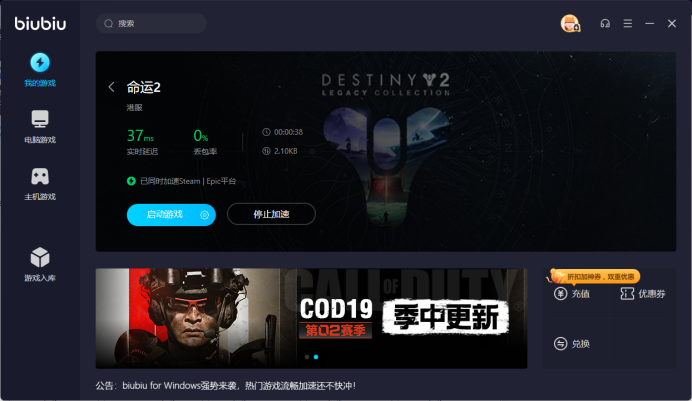Open the COD19 季中更新 banner
The height and width of the screenshot is (401, 692).
click(311, 318)
